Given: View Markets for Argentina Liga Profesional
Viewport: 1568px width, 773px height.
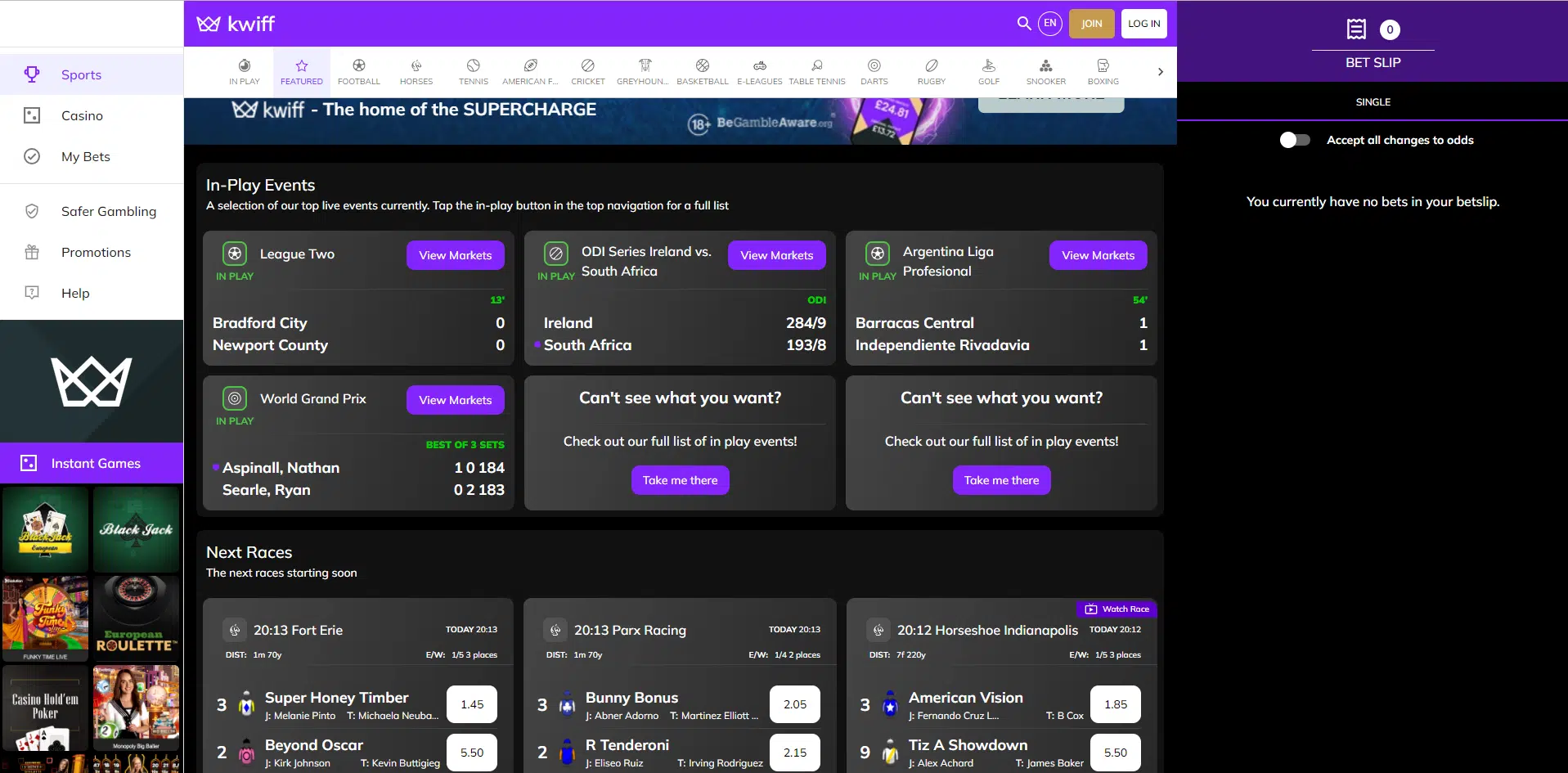Looking at the screenshot, I should [x=1098, y=255].
